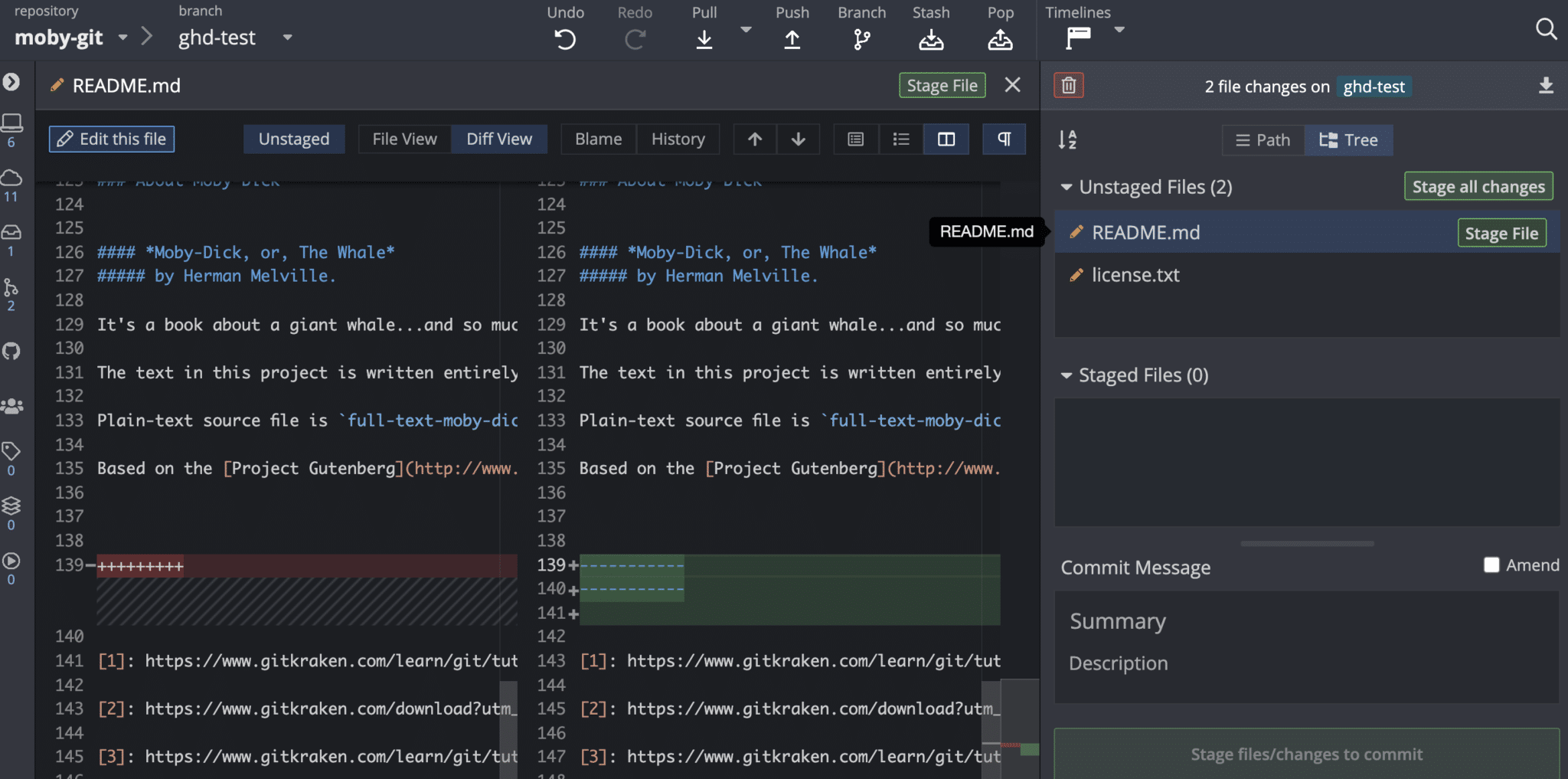Collapse the Unstaged Files section
Image resolution: width=1568 pixels, height=779 pixels.
click(x=1066, y=187)
